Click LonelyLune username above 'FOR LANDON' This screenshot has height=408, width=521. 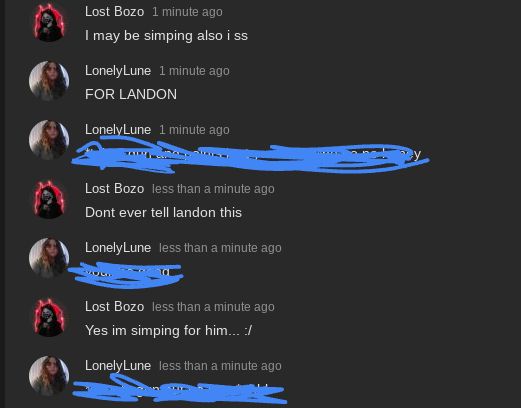pyautogui.click(x=118, y=71)
